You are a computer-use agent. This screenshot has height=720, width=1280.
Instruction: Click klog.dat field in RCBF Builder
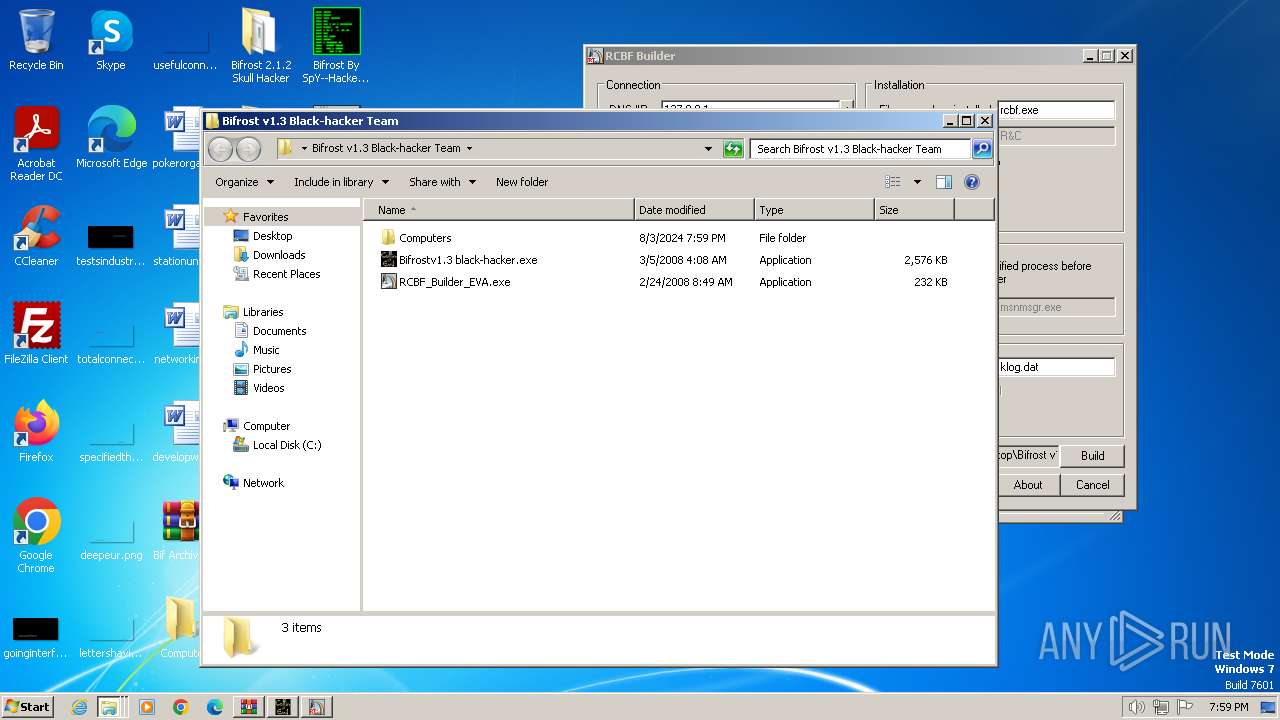click(1055, 367)
